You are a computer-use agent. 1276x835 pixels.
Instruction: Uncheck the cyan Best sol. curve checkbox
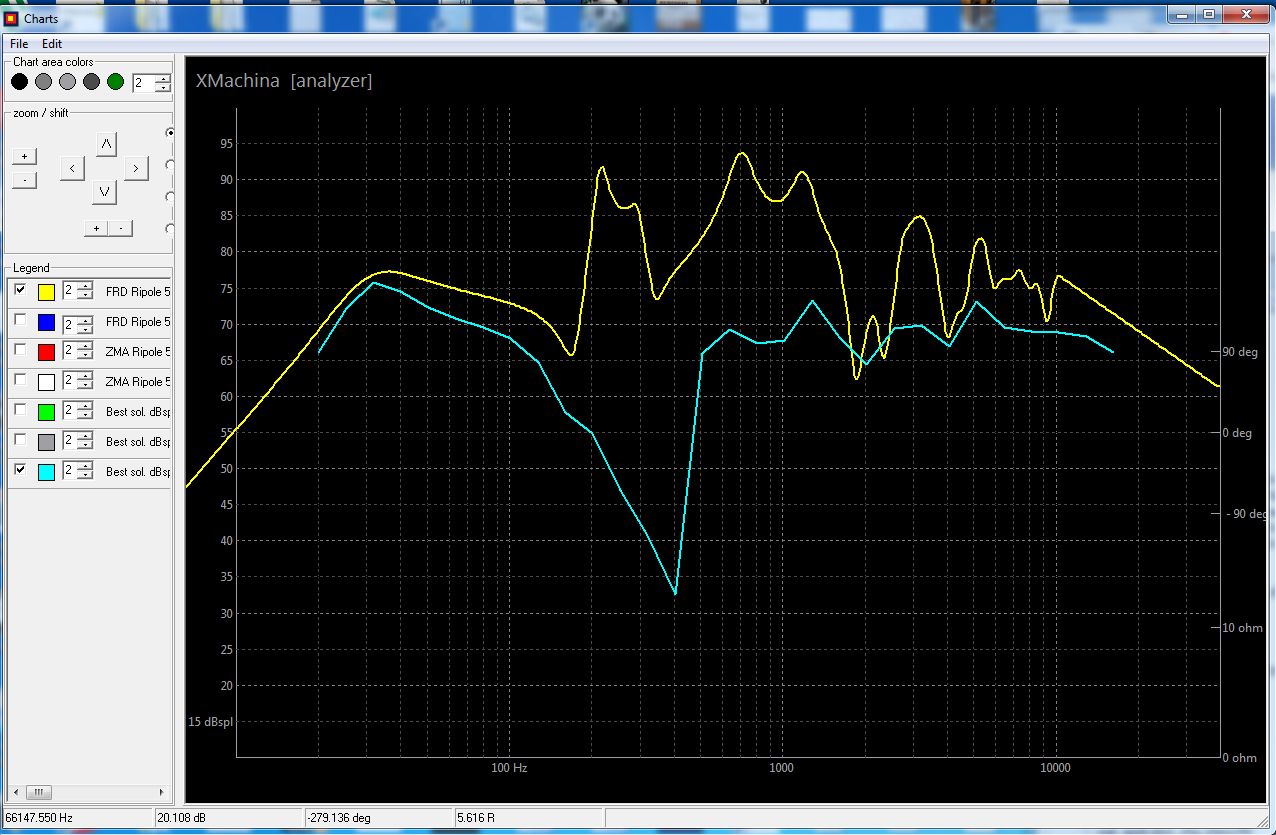tap(21, 469)
